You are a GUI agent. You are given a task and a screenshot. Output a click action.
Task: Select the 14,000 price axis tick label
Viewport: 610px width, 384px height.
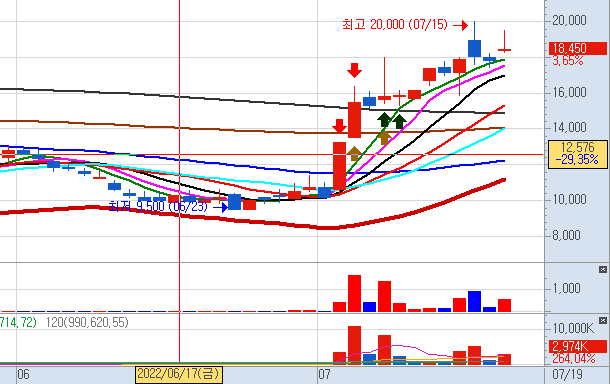click(569, 128)
